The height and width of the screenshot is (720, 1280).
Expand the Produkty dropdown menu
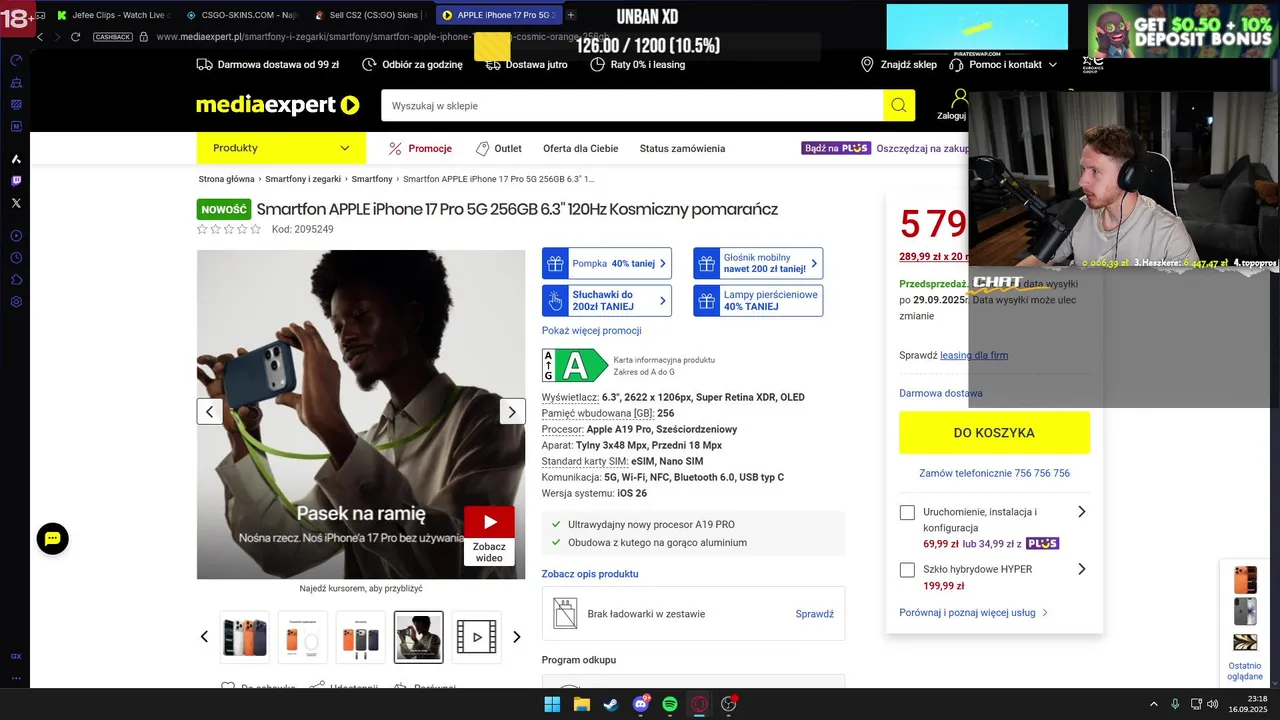[x=281, y=148]
